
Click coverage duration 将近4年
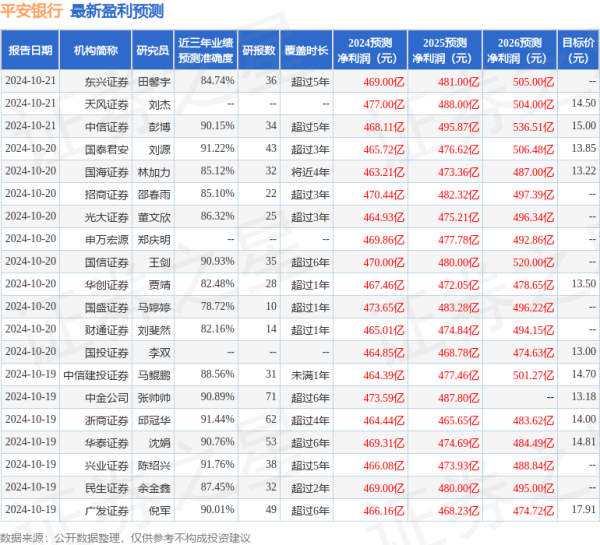pyautogui.click(x=310, y=172)
